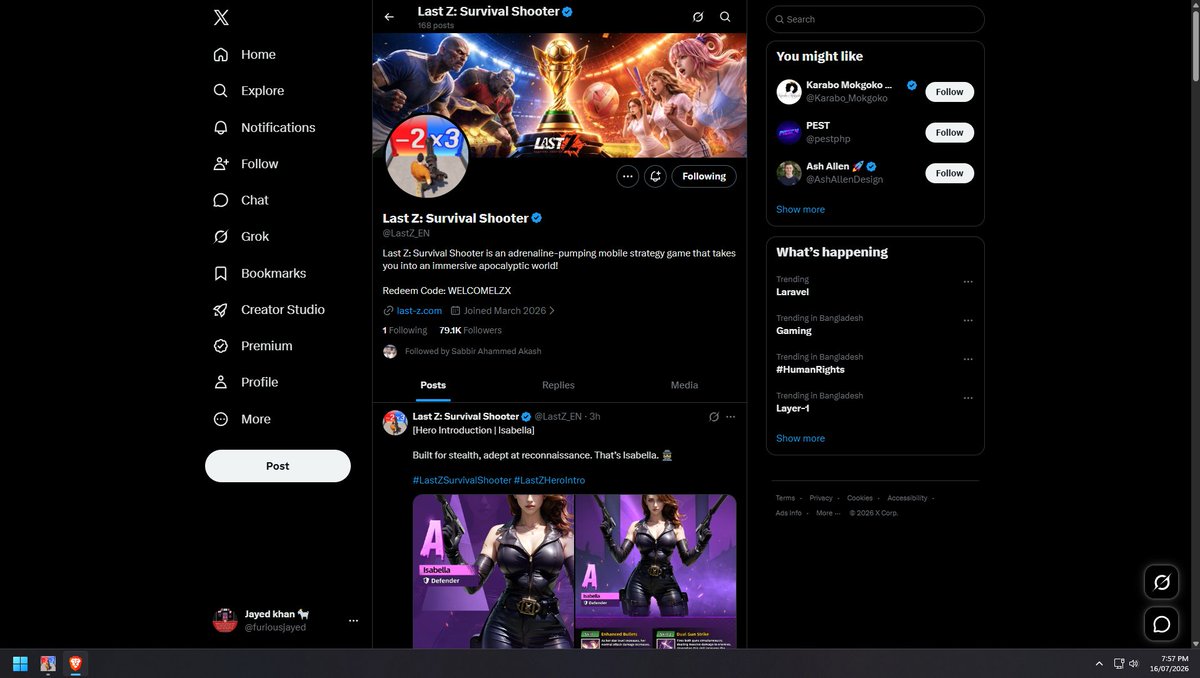1200x678 pixels.
Task: Follow Ash Allen
Action: click(x=949, y=173)
